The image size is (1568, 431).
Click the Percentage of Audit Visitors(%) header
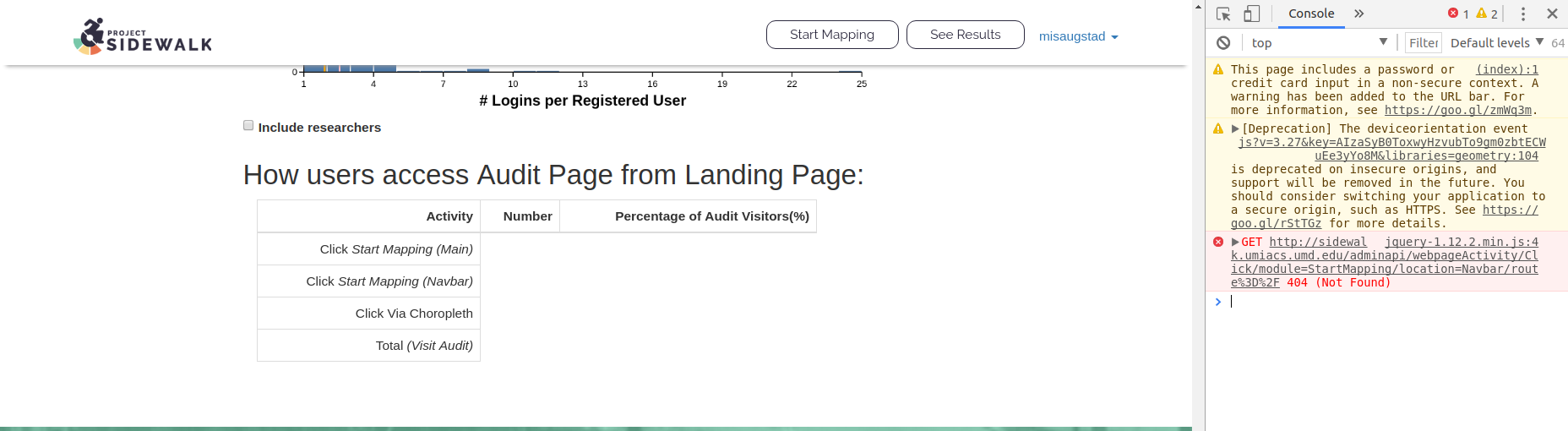point(689,216)
